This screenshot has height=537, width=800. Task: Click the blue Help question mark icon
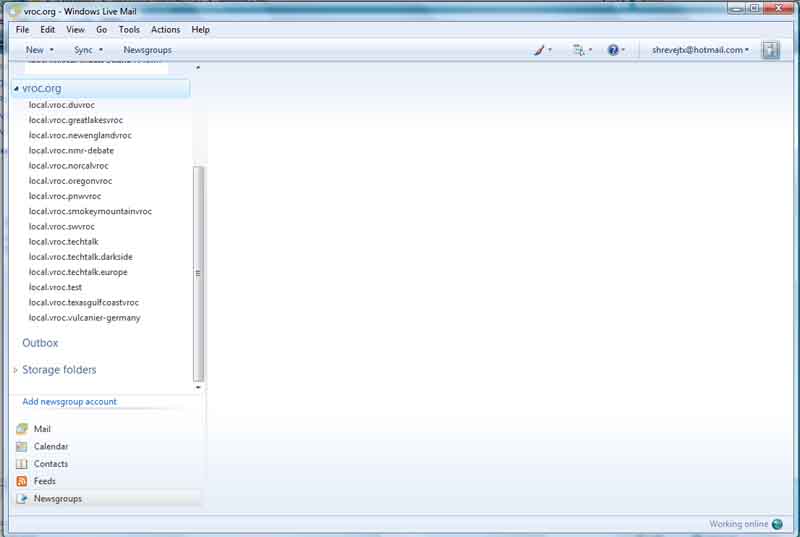pos(613,50)
